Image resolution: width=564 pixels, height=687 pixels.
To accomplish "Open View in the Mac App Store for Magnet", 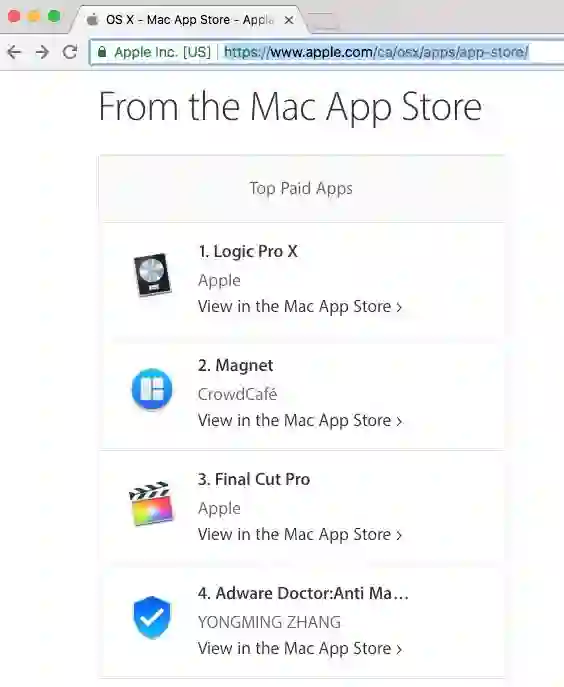I will tap(300, 420).
